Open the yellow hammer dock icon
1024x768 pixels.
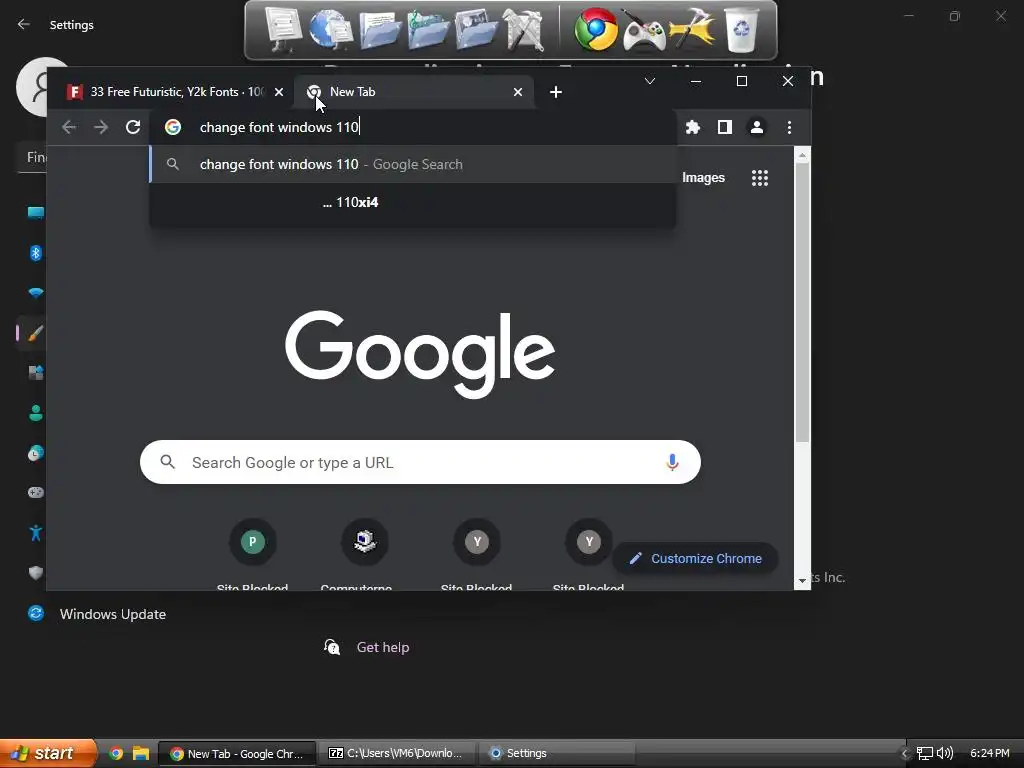click(692, 30)
